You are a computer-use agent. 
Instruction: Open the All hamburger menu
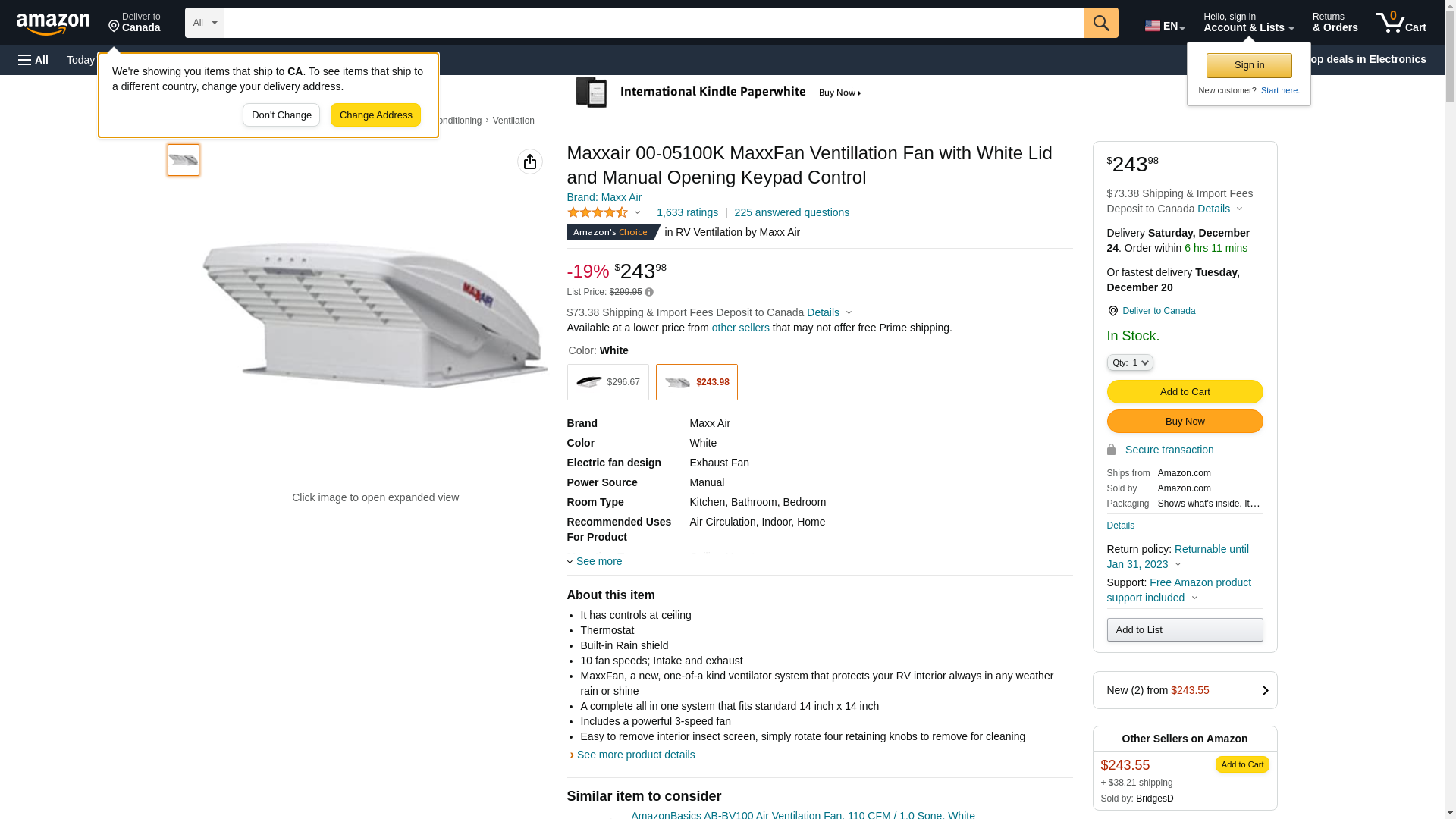coord(33,60)
